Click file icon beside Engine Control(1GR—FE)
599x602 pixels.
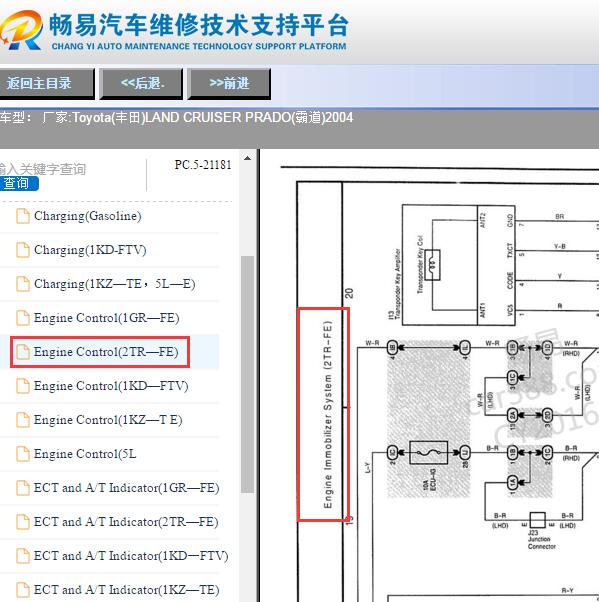click(x=23, y=318)
